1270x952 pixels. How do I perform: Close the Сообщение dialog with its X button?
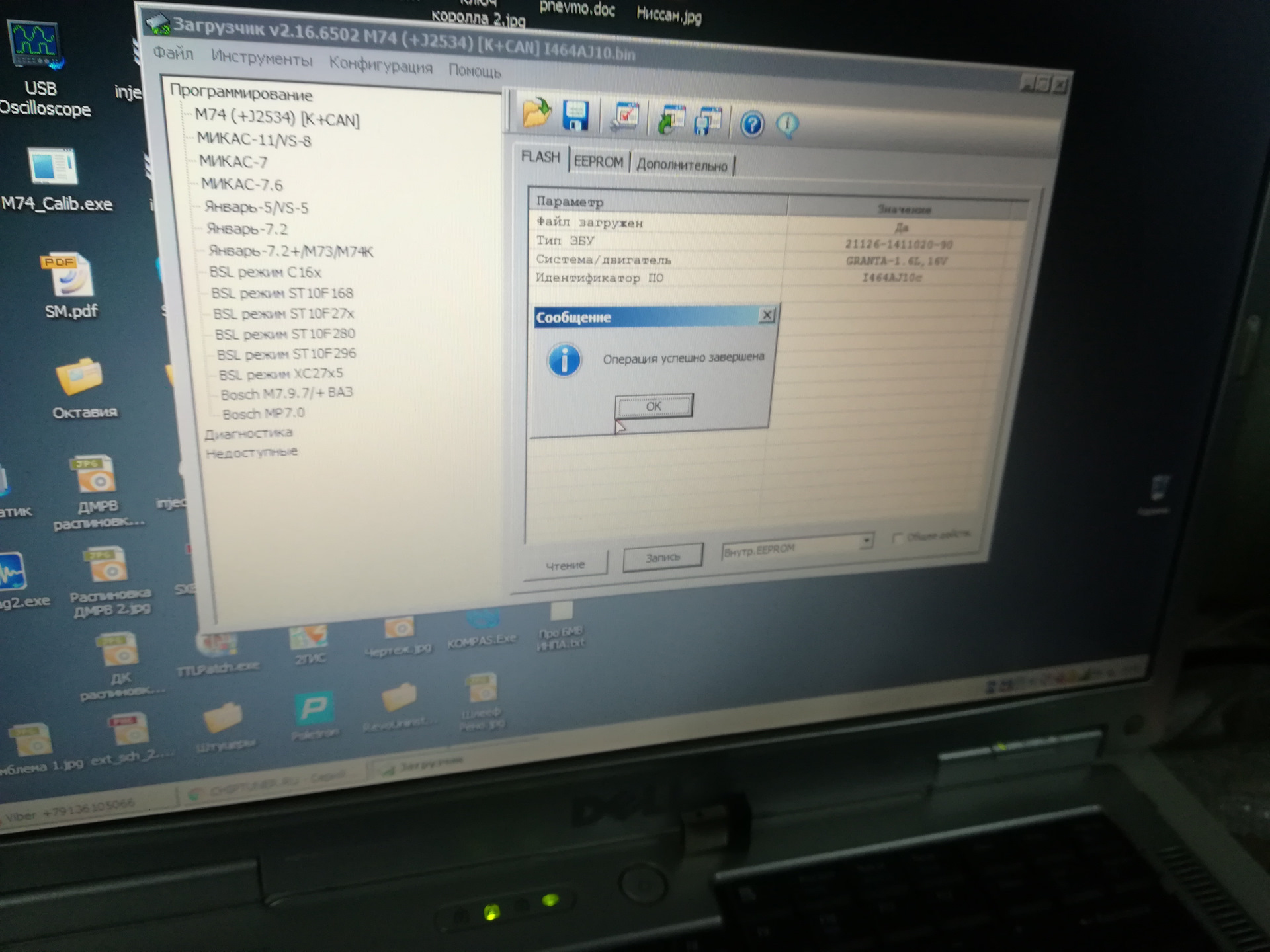pos(767,315)
